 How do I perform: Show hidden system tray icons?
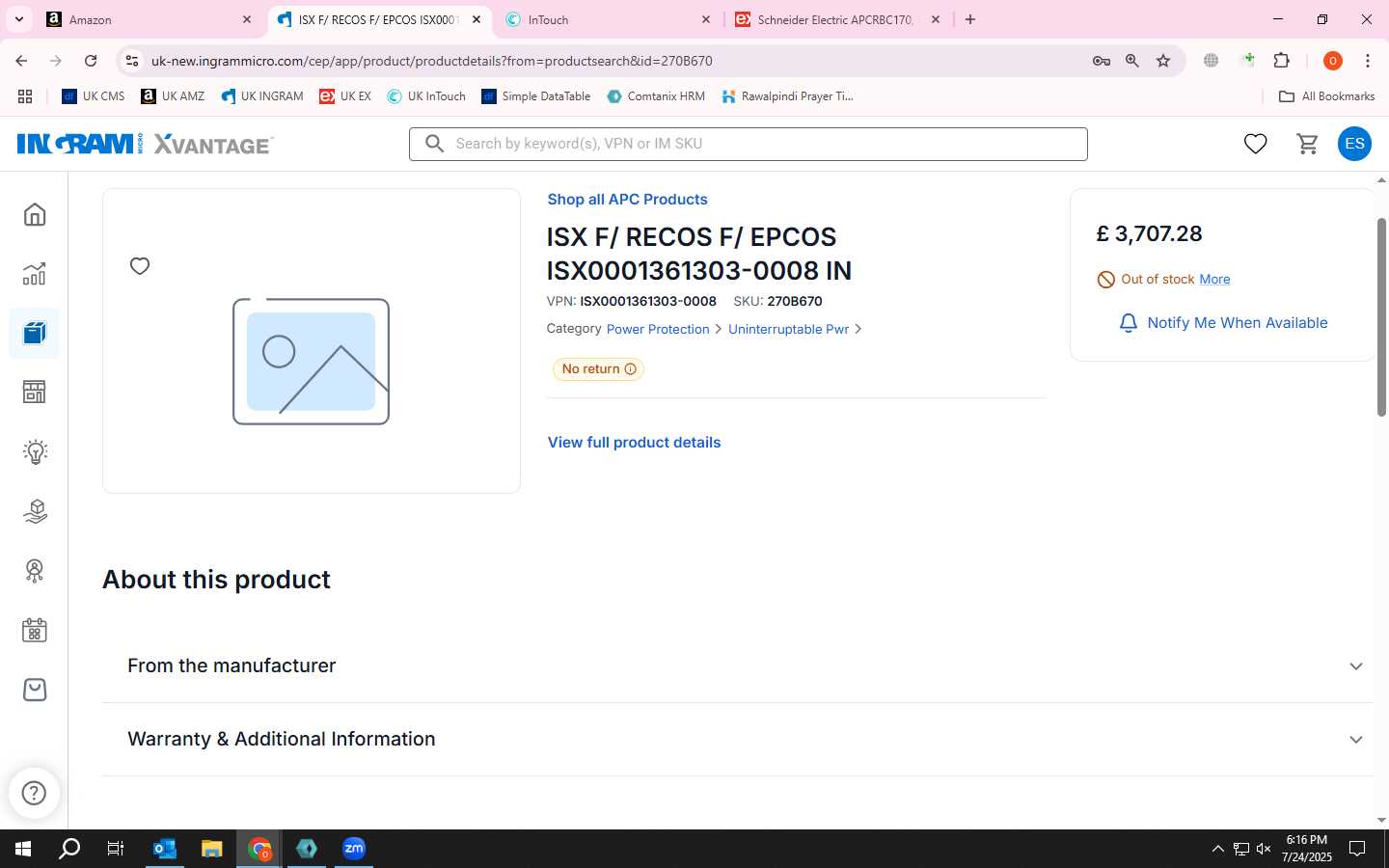pyautogui.click(x=1217, y=849)
